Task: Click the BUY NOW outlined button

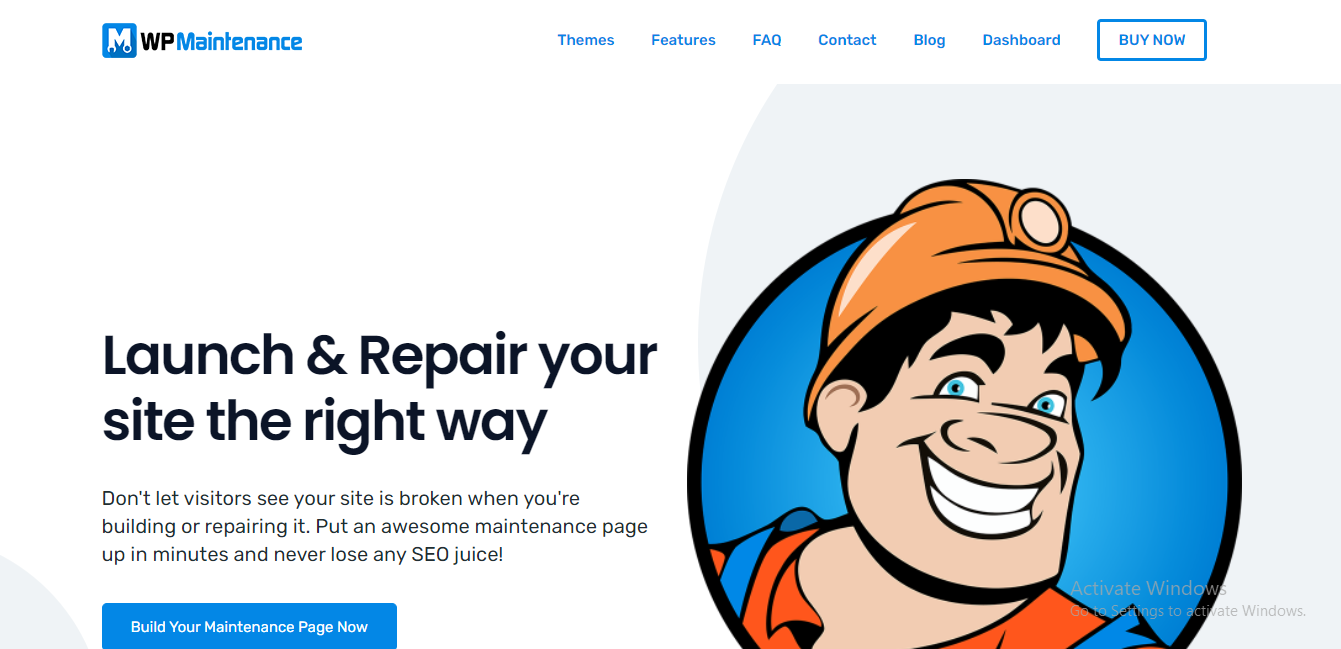Action: point(1152,40)
